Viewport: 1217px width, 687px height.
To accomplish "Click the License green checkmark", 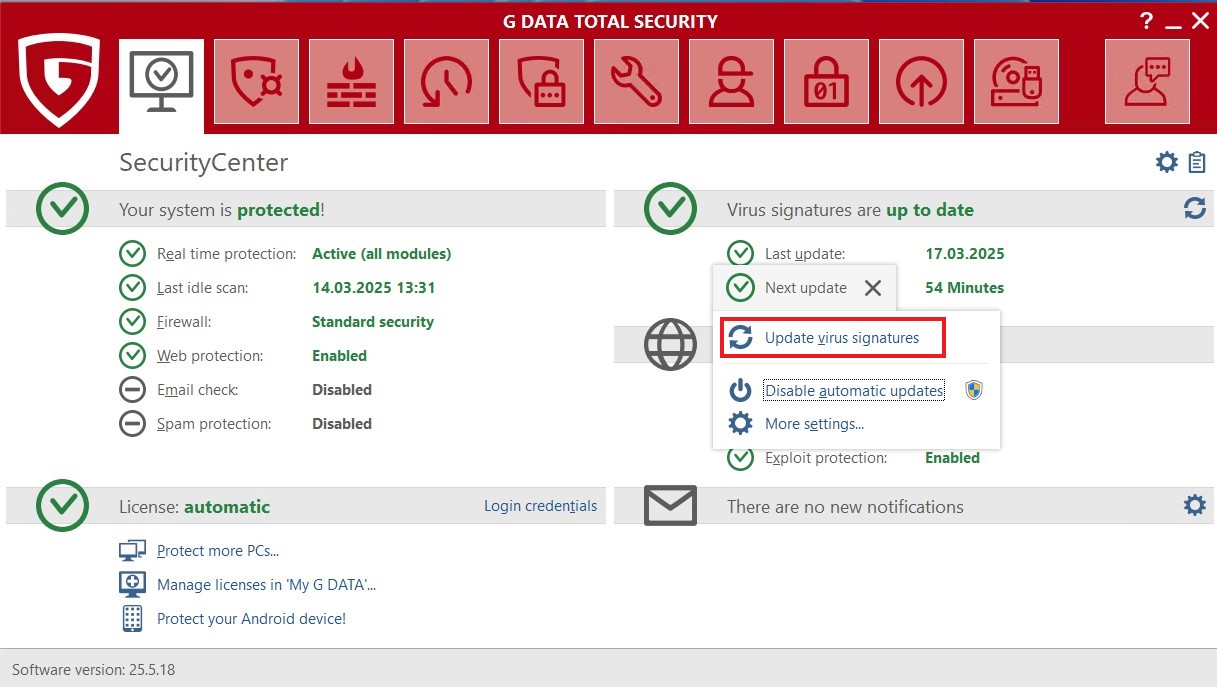I will pos(62,505).
